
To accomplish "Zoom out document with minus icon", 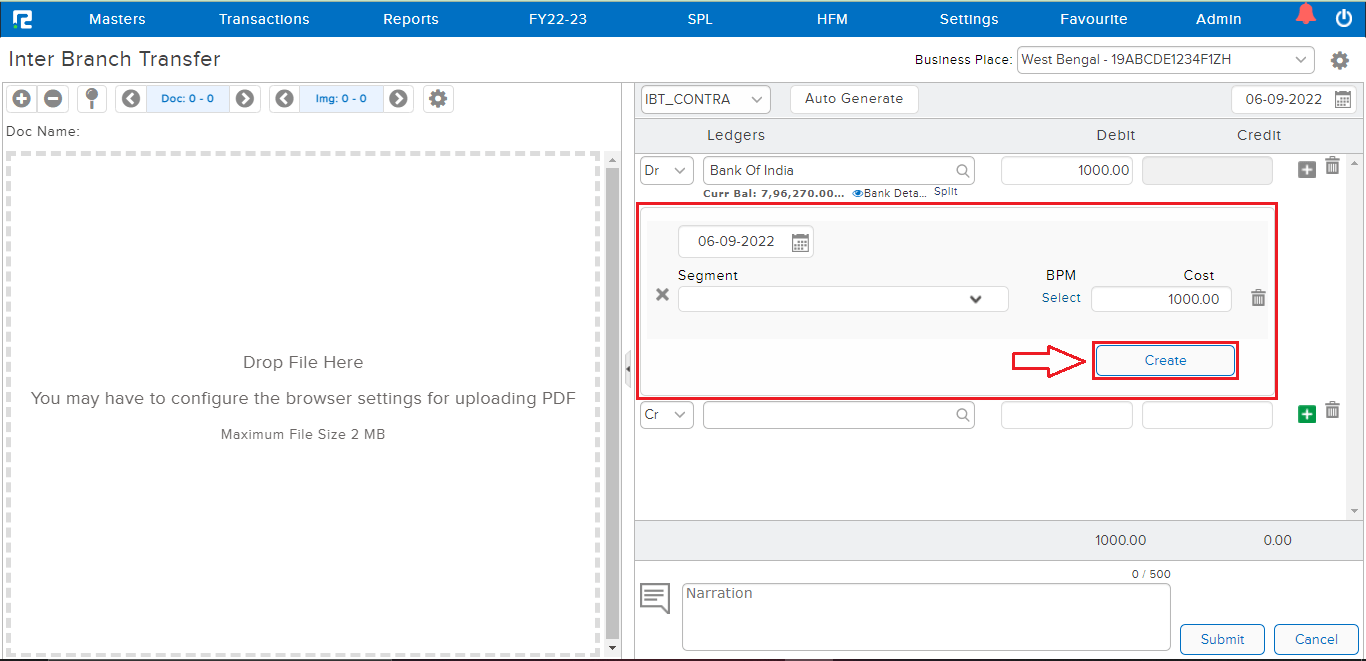I will [53, 98].
